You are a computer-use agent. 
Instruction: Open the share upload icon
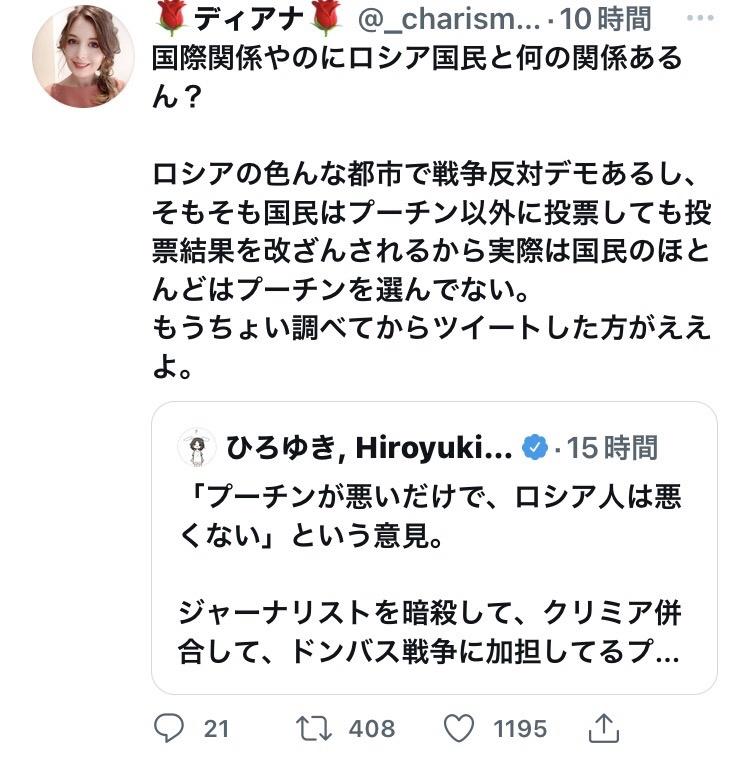coord(604,728)
